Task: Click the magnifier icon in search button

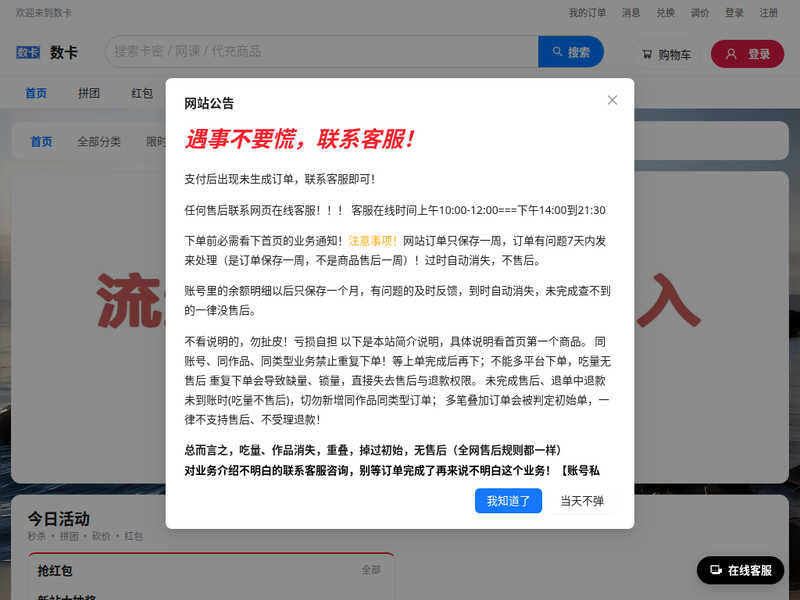Action: [x=558, y=52]
